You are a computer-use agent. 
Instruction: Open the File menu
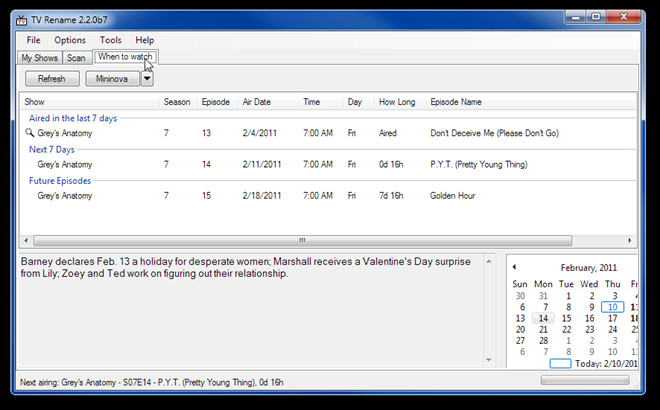(33, 40)
